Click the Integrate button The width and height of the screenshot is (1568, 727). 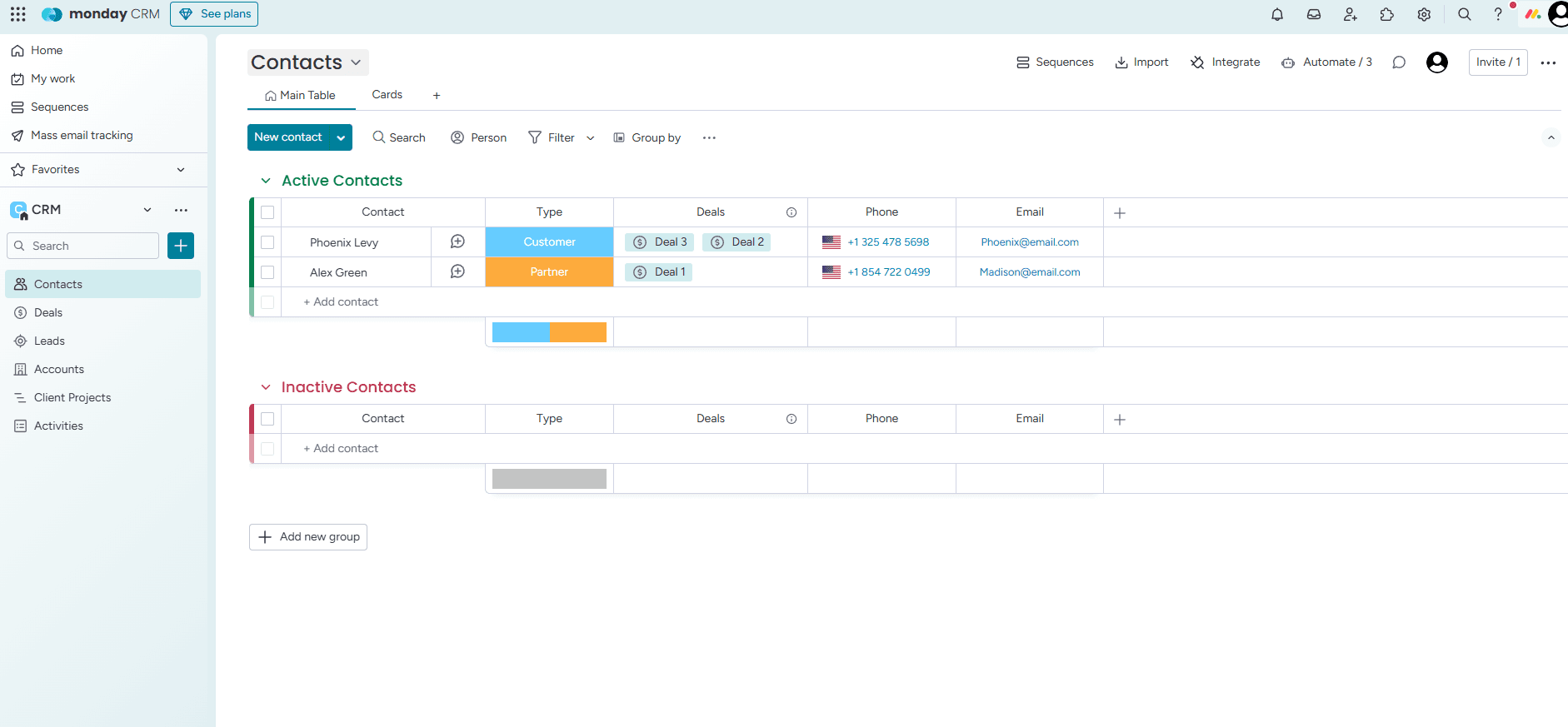pyautogui.click(x=1226, y=62)
